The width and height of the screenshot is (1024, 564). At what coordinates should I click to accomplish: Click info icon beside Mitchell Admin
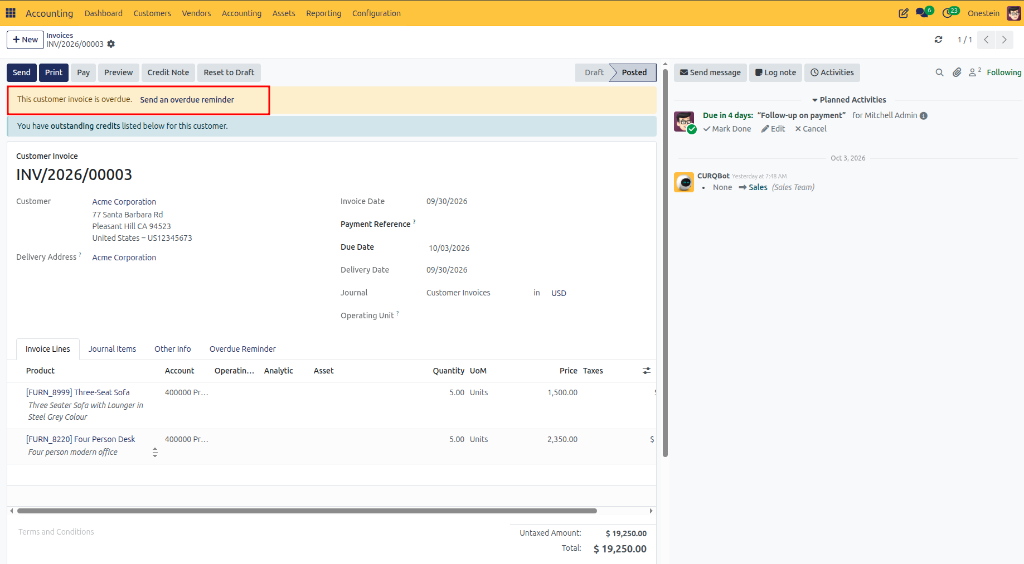pyautogui.click(x=923, y=116)
